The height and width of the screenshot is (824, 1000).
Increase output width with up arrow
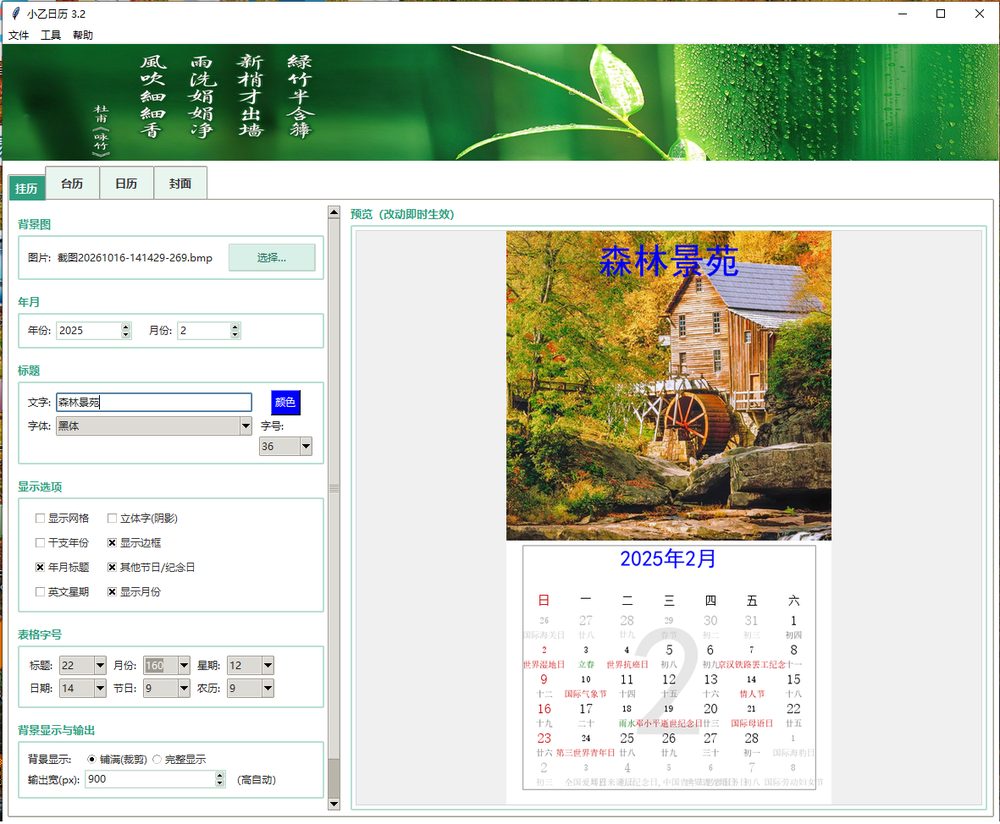point(220,776)
